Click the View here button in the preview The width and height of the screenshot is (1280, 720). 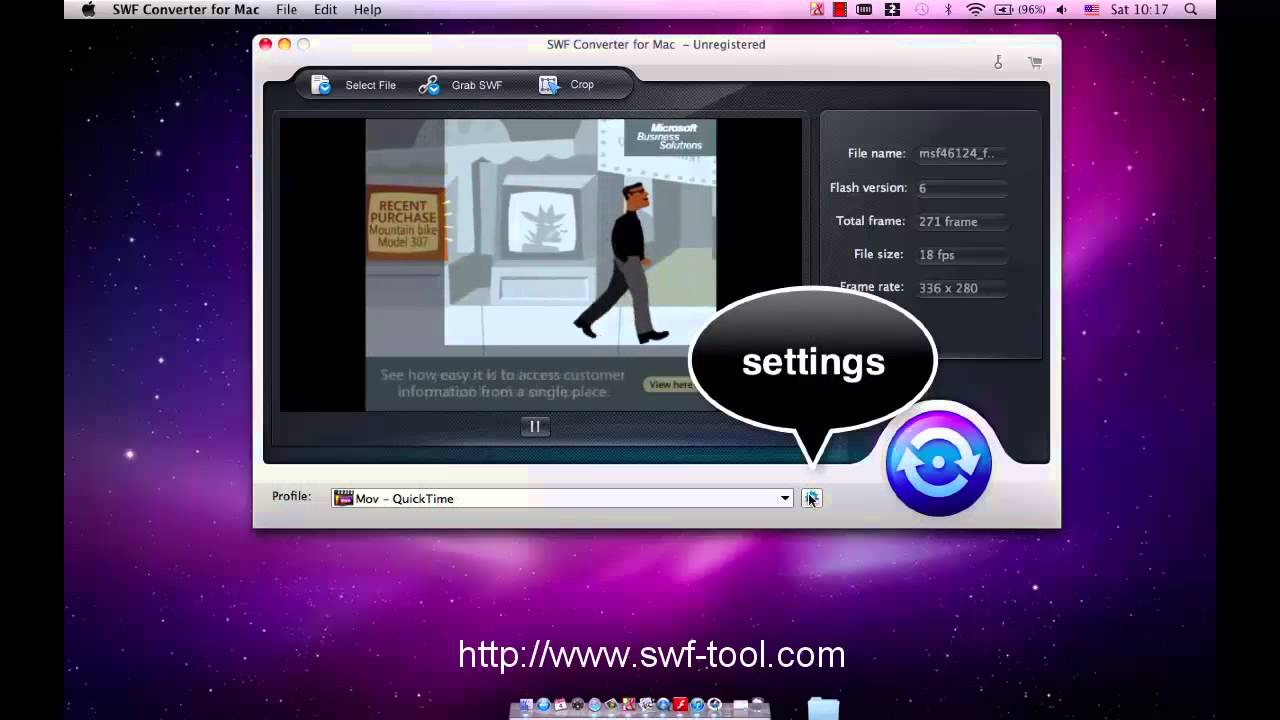[669, 384]
